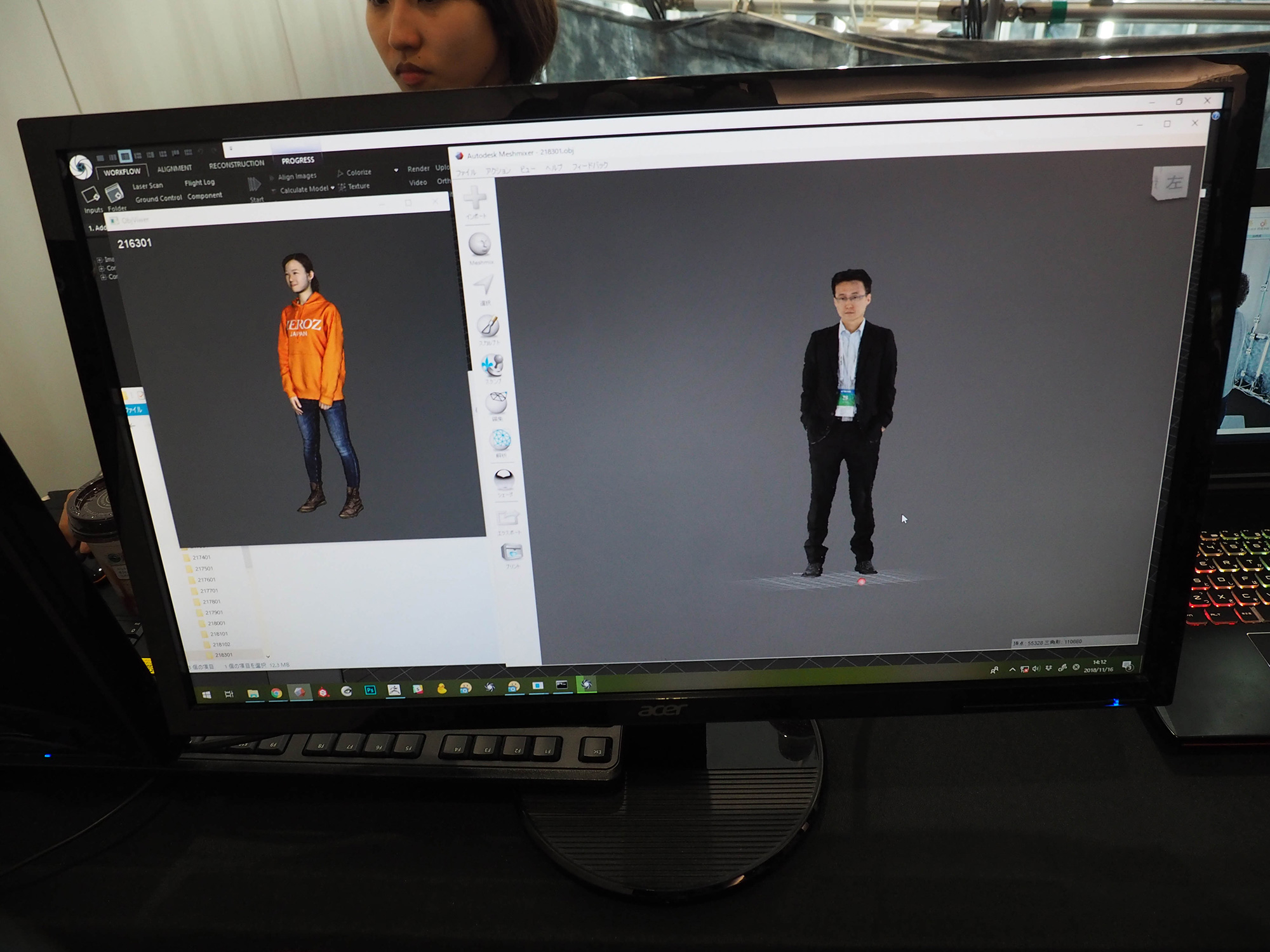Select the Edit mesh tool
This screenshot has width=1270, height=952.
coord(497,402)
